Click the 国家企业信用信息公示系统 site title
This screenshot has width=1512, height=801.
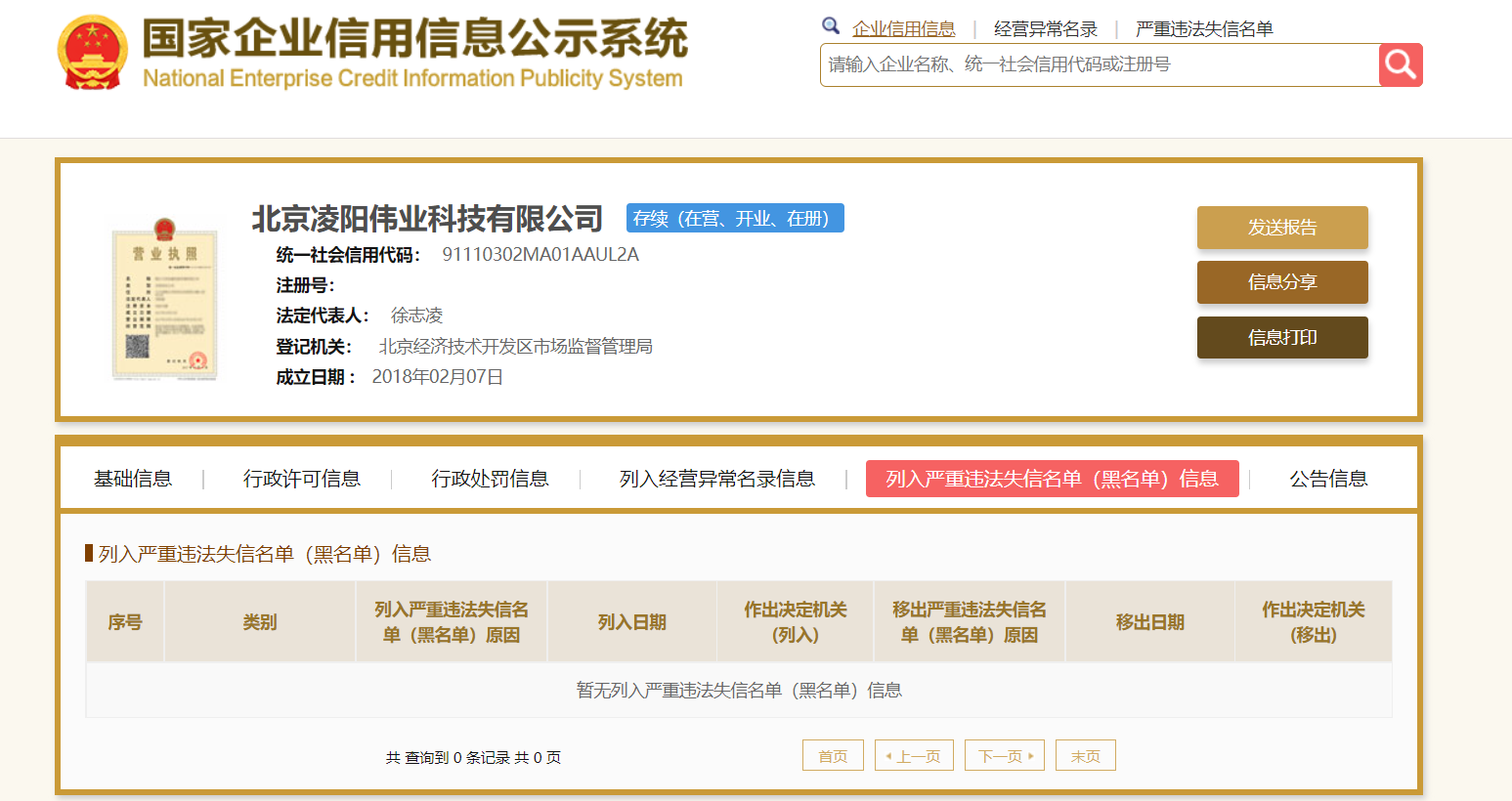[414, 39]
